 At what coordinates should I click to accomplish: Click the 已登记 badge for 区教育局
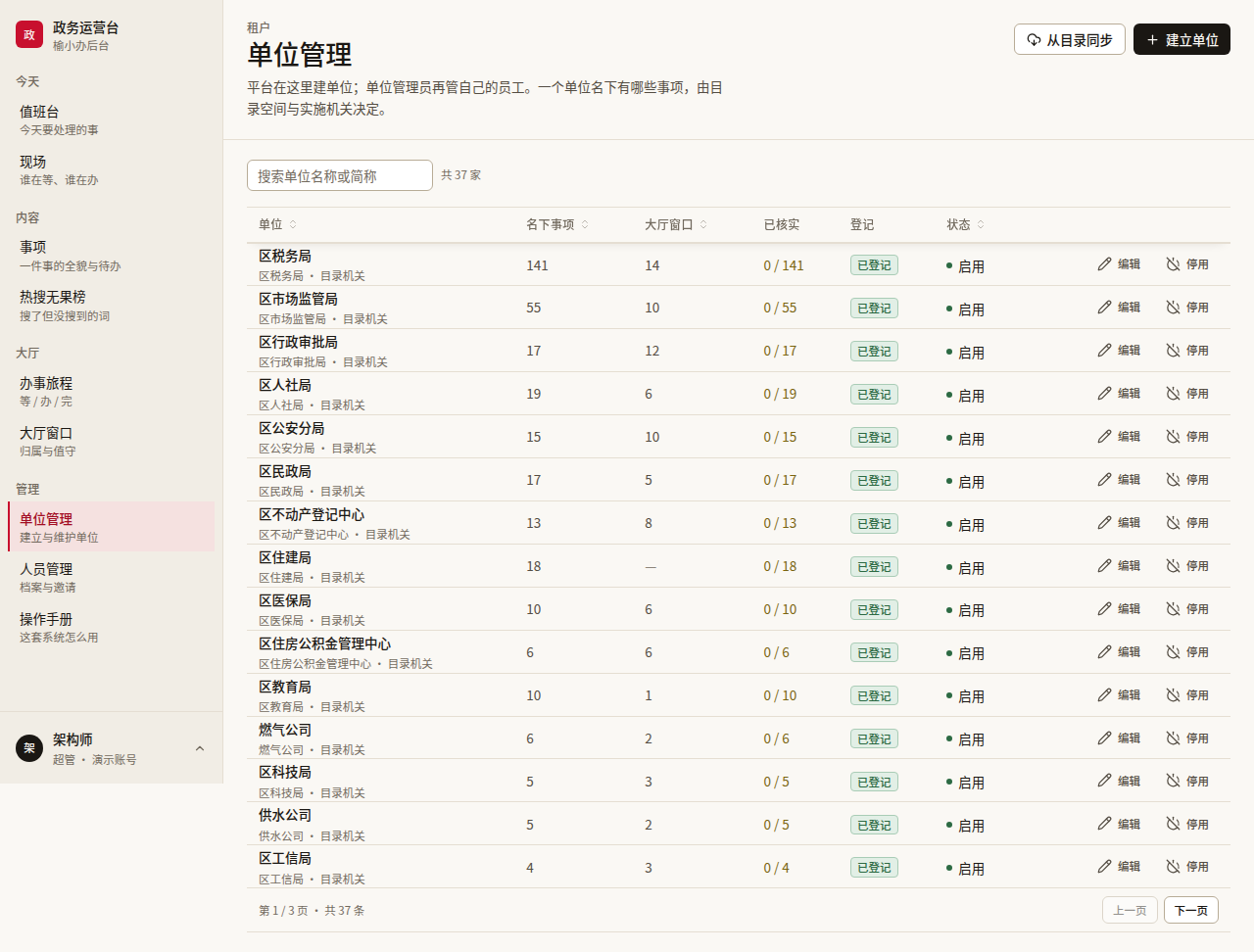coord(874,695)
